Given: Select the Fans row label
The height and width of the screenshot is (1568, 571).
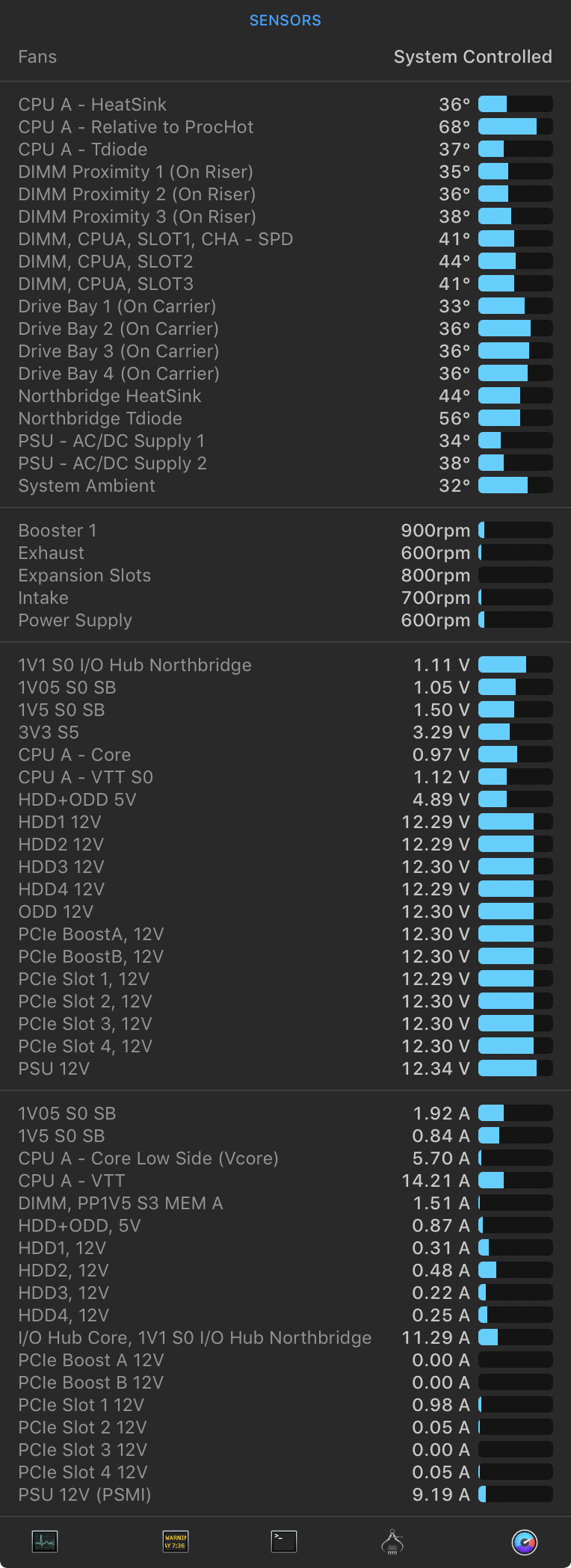Looking at the screenshot, I should pos(37,57).
